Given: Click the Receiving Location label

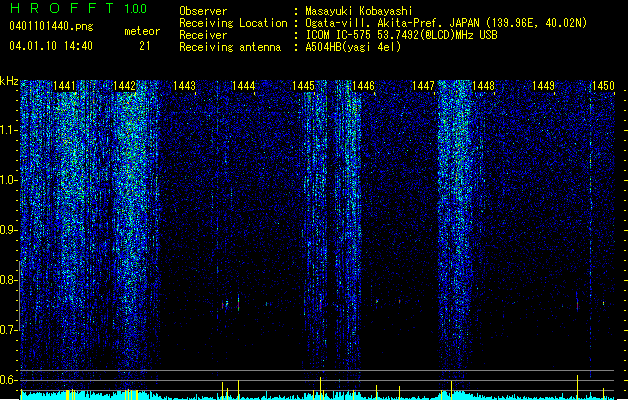Looking at the screenshot, I should pos(233,23).
